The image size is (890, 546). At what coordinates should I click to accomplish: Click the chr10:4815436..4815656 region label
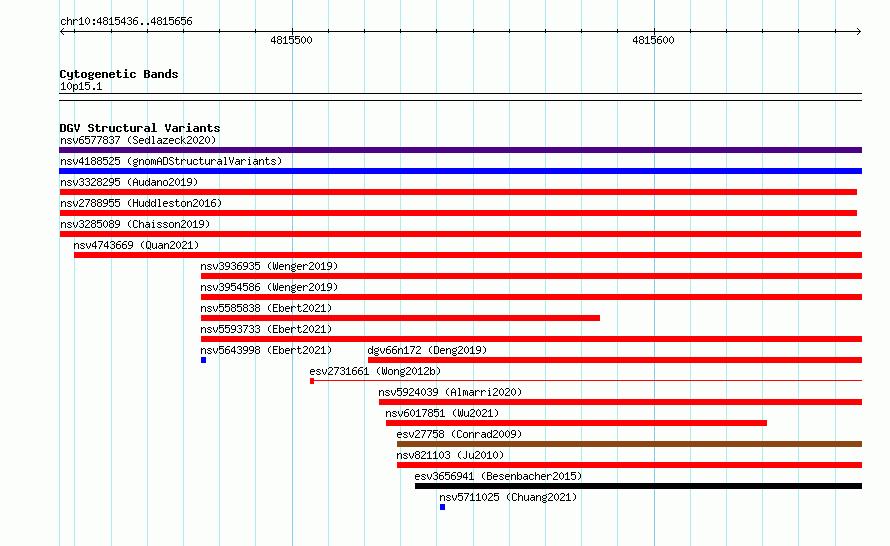tap(126, 22)
